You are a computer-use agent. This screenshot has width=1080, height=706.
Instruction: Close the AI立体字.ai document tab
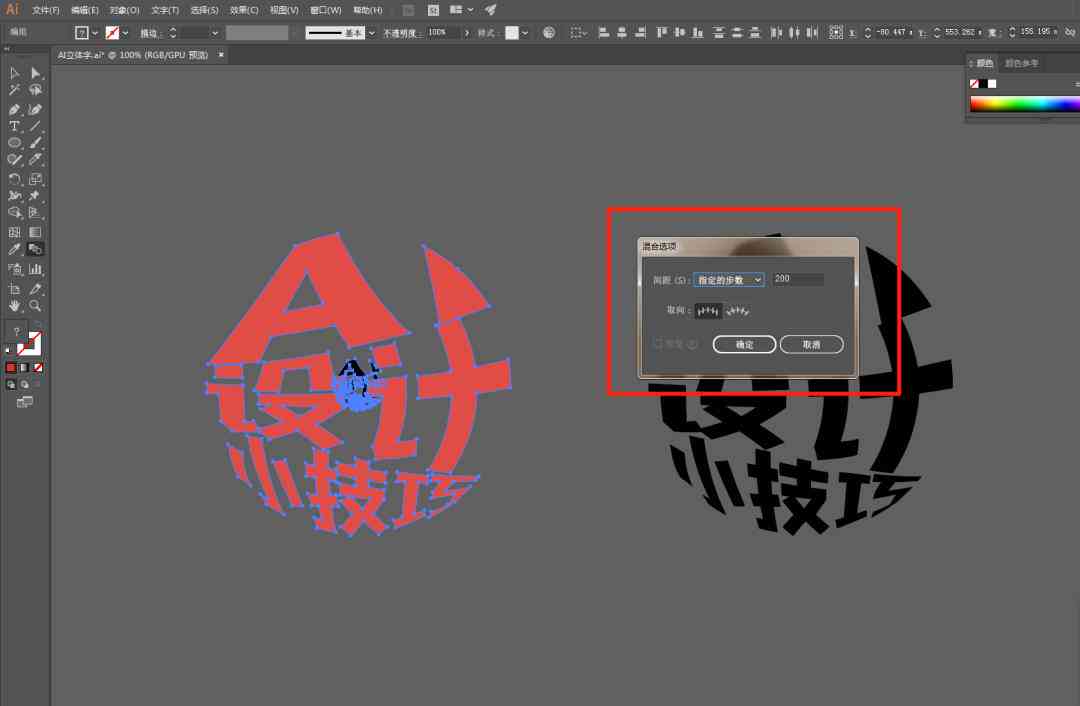[220, 55]
